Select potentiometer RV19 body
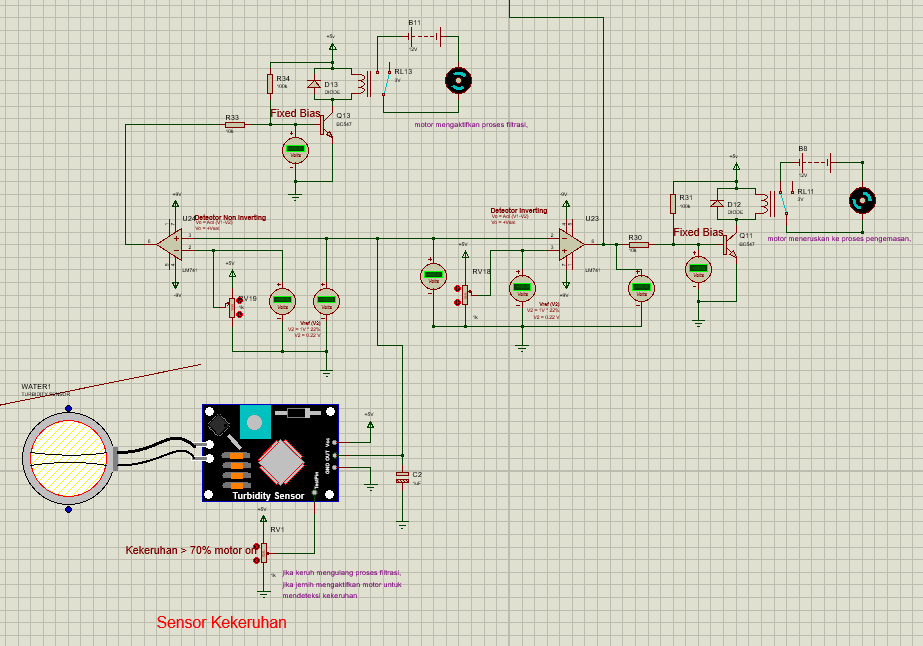 [x=233, y=308]
